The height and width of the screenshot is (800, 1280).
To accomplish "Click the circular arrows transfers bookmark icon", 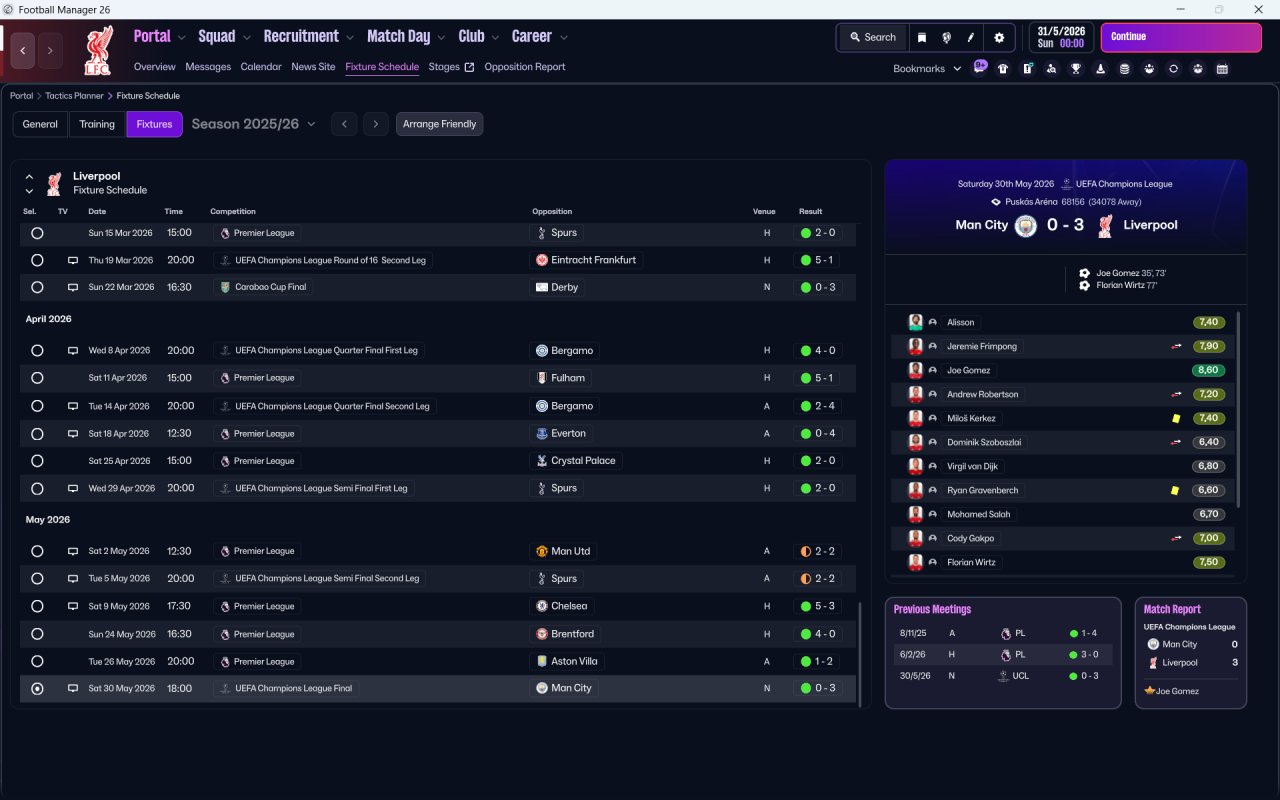I will point(1173,69).
